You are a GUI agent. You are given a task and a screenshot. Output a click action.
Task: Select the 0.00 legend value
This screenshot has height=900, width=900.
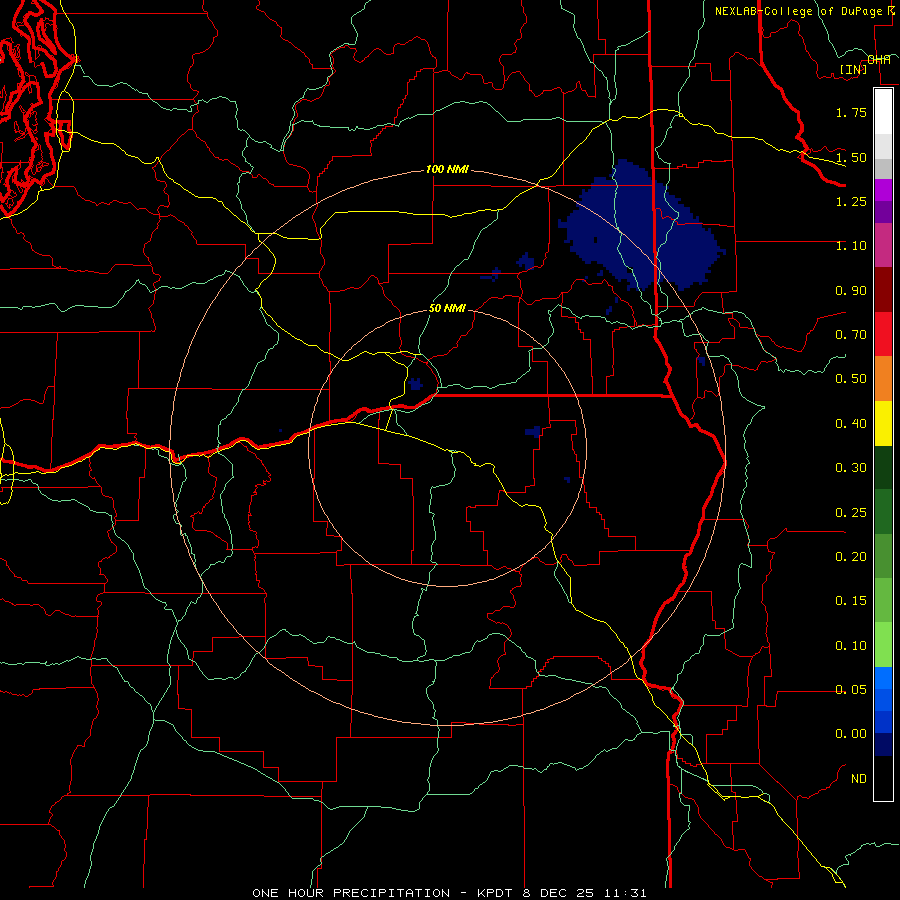[x=851, y=734]
